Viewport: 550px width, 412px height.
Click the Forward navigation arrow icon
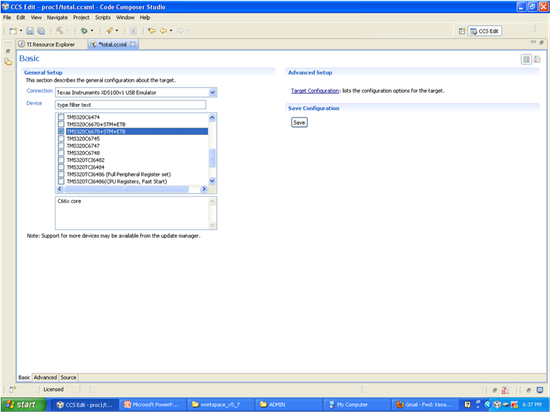coord(180,31)
